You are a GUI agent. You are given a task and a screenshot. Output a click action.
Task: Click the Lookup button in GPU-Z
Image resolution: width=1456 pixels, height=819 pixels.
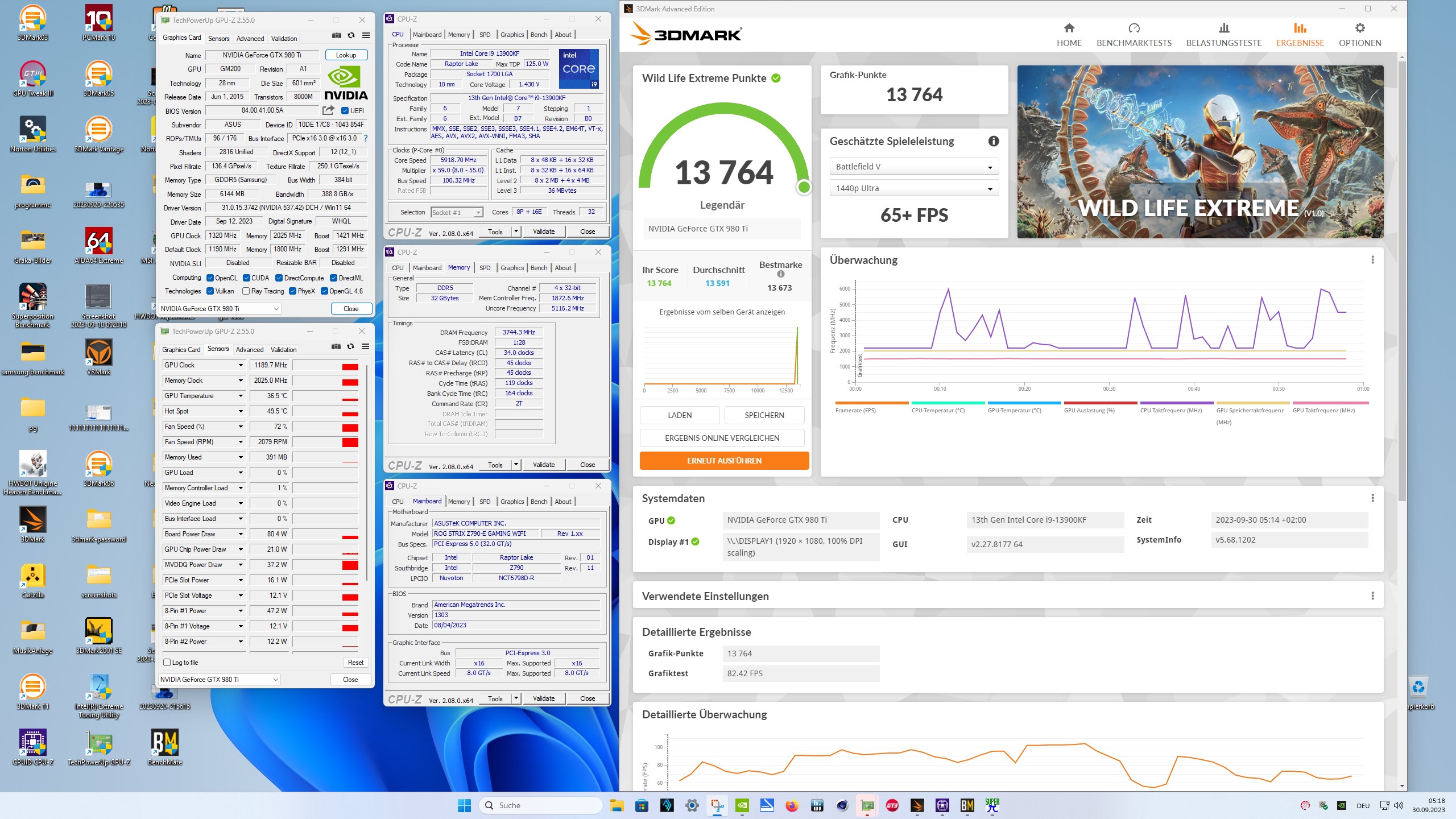pyautogui.click(x=346, y=55)
